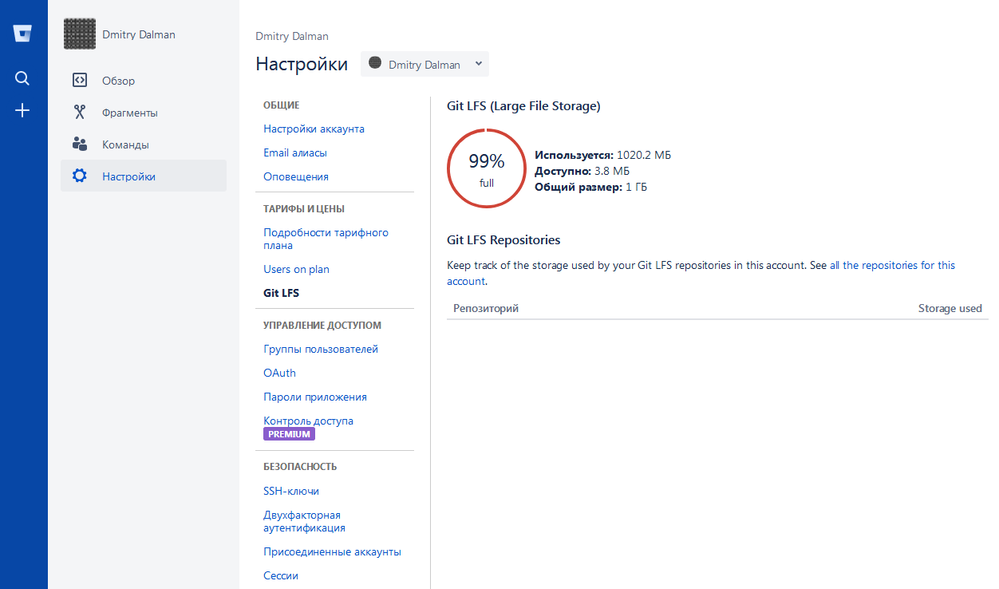
Task: Click avatar dot in account dropdown
Action: [x=375, y=63]
